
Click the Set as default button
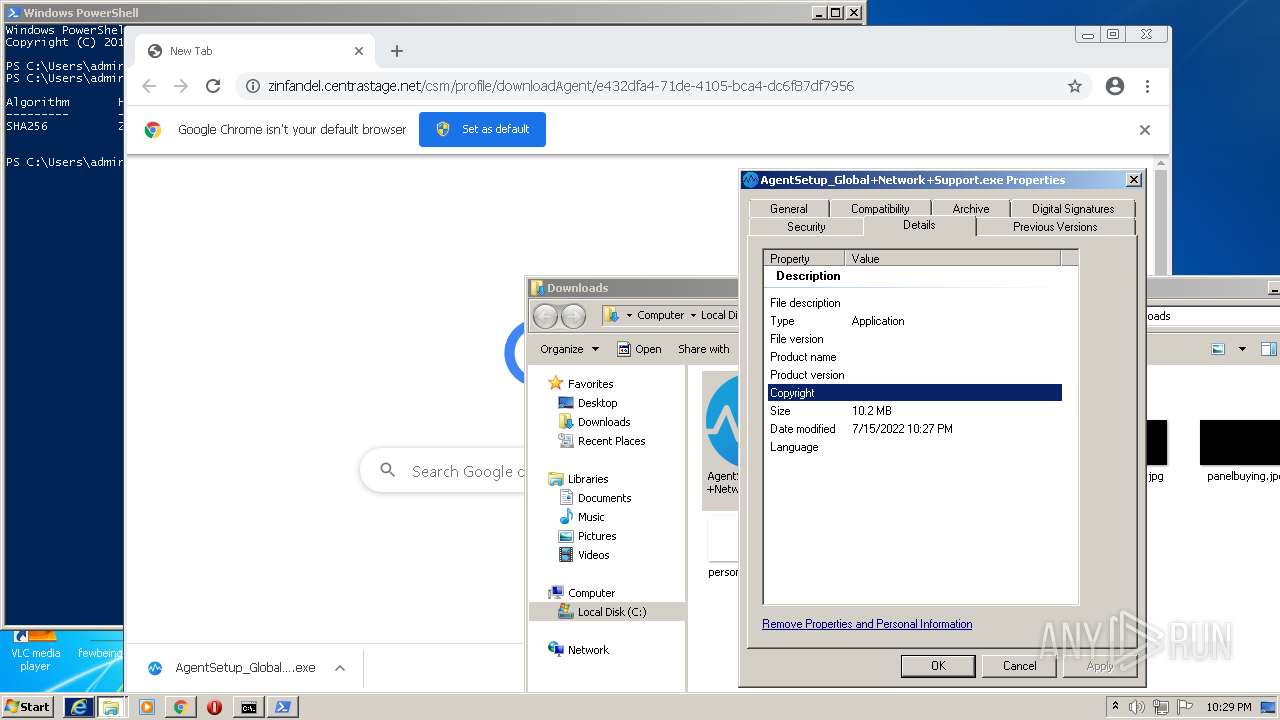click(x=482, y=129)
